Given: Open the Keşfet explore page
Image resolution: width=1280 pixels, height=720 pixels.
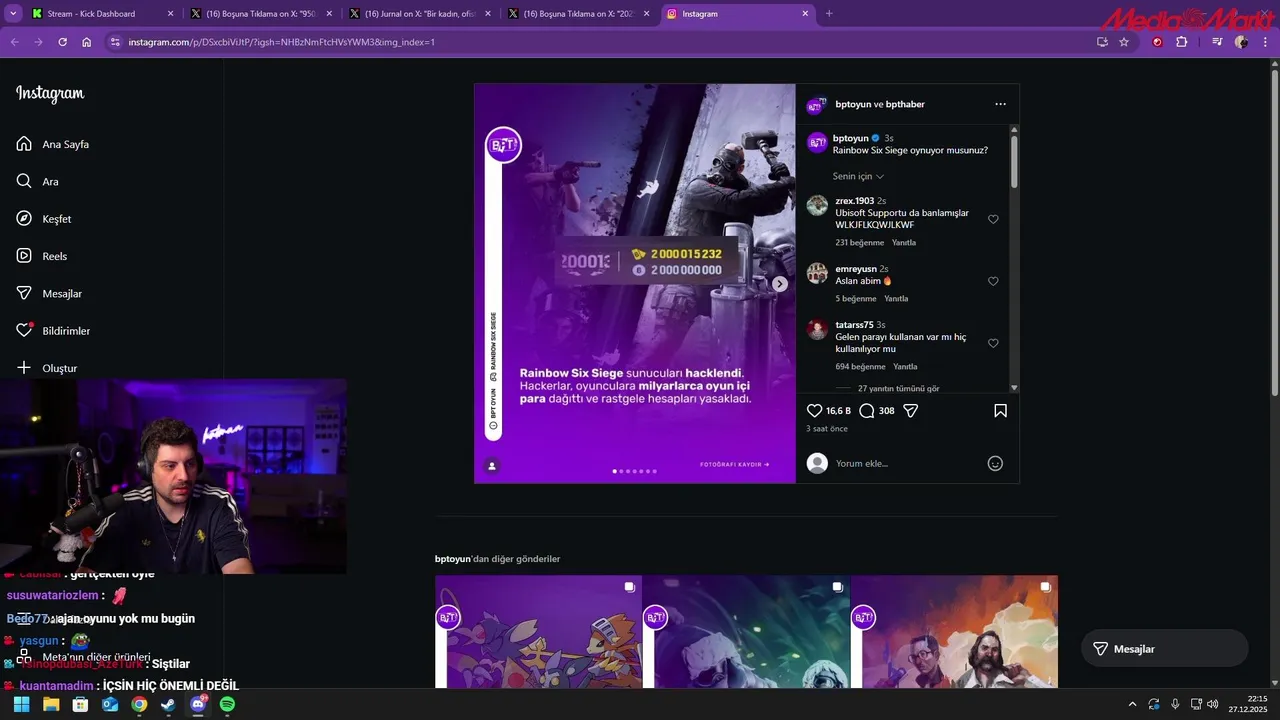Looking at the screenshot, I should pos(44,219).
